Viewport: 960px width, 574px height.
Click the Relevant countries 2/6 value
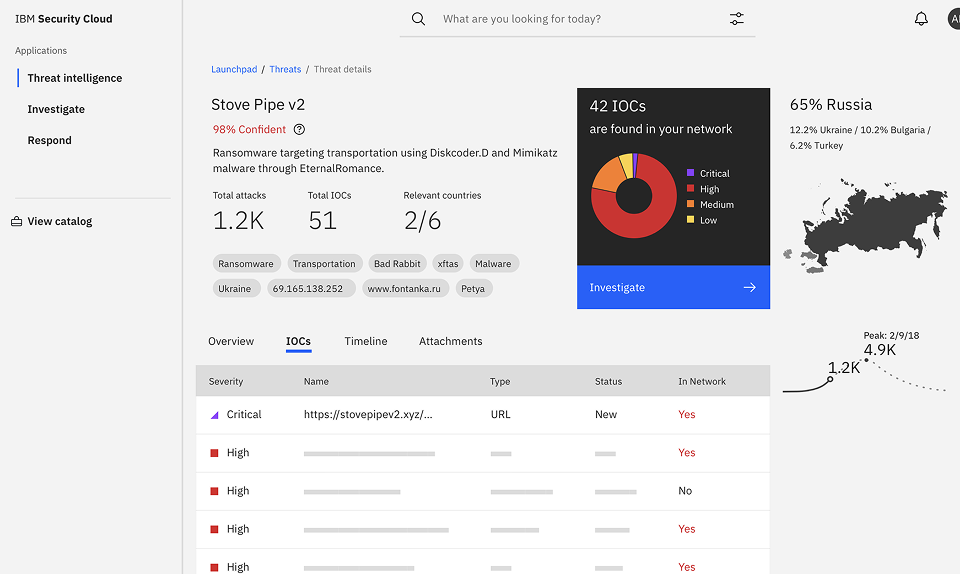[x=422, y=221]
